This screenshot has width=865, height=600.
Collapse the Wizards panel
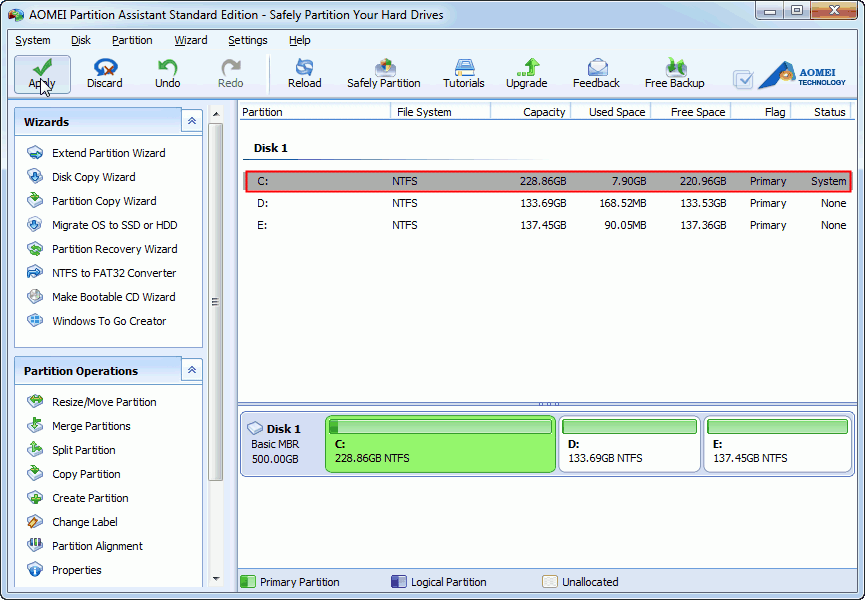coord(191,121)
